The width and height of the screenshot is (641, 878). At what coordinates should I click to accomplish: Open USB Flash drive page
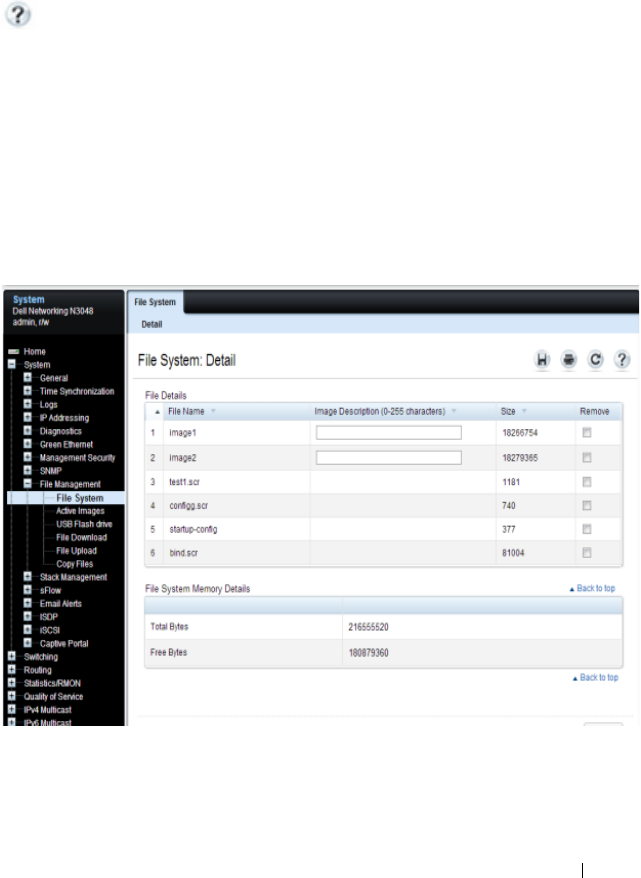[84, 524]
